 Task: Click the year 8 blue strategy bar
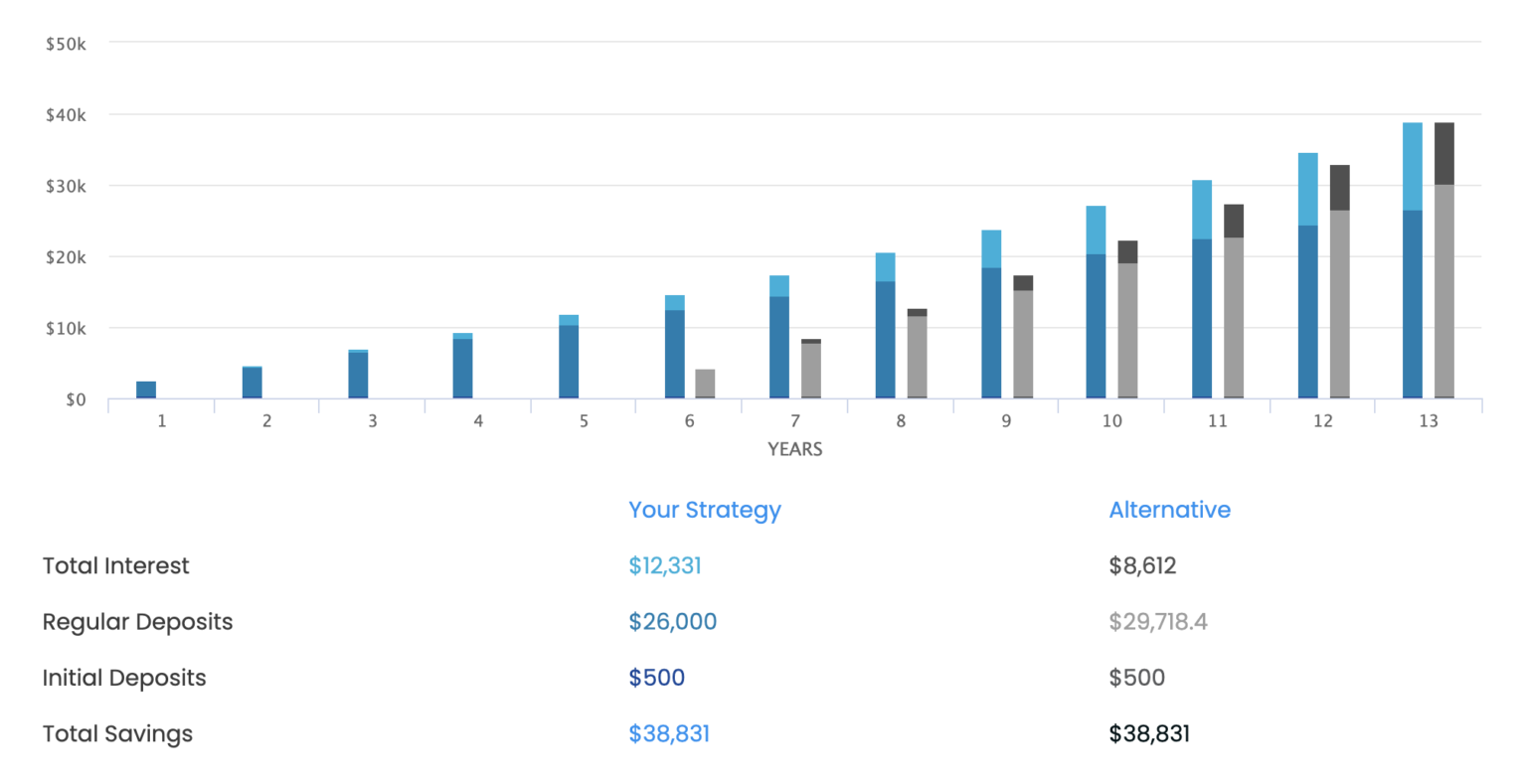[x=885, y=326]
